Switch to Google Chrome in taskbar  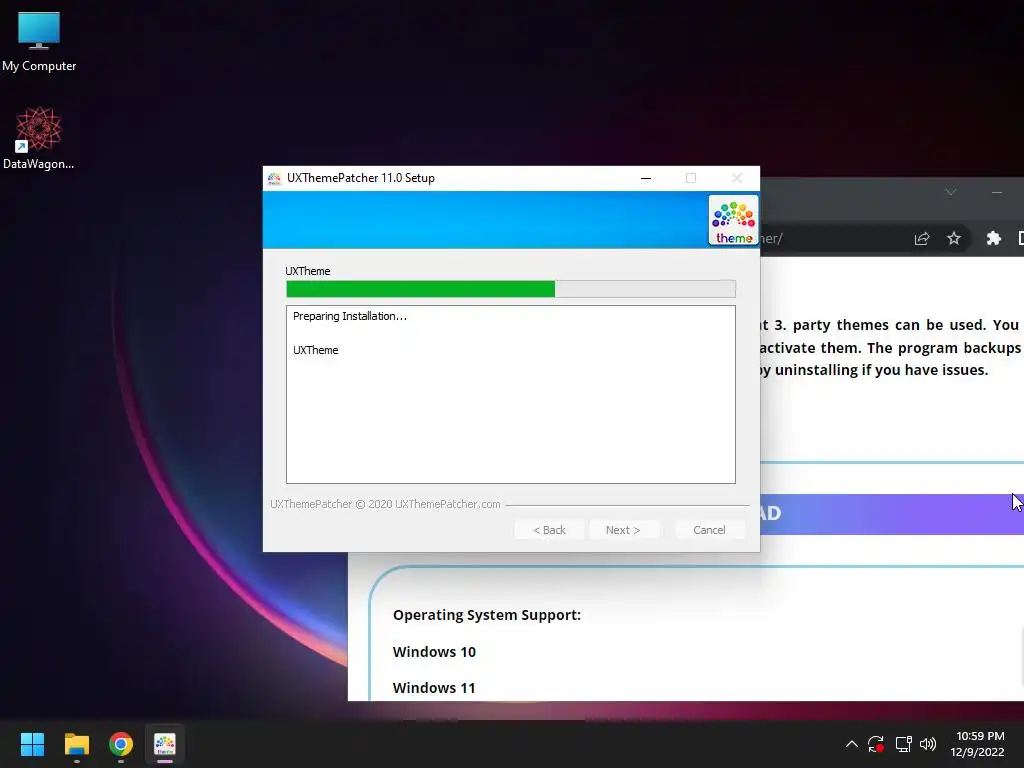(121, 744)
